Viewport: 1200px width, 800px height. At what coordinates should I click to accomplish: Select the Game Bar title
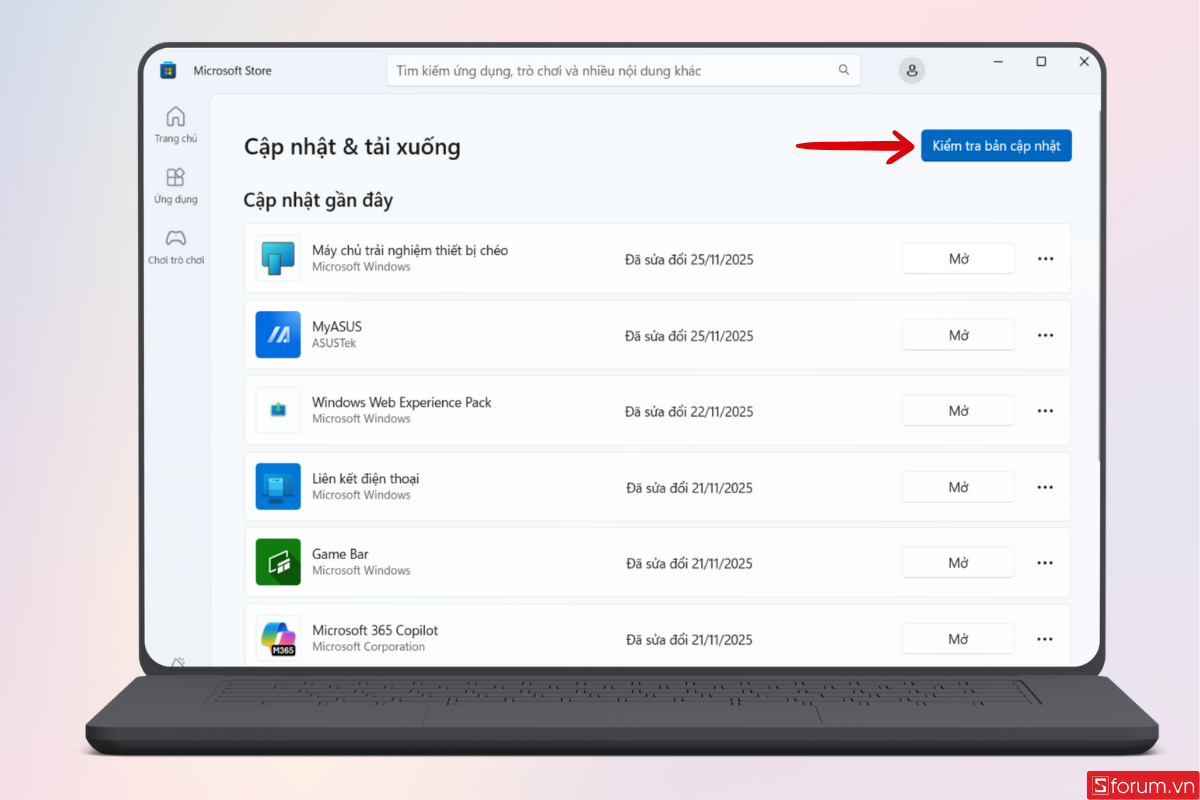pyautogui.click(x=340, y=554)
